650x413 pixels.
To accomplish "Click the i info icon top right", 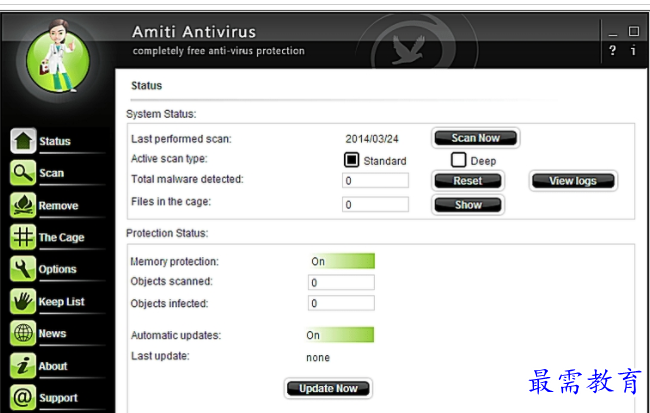I will coord(633,51).
